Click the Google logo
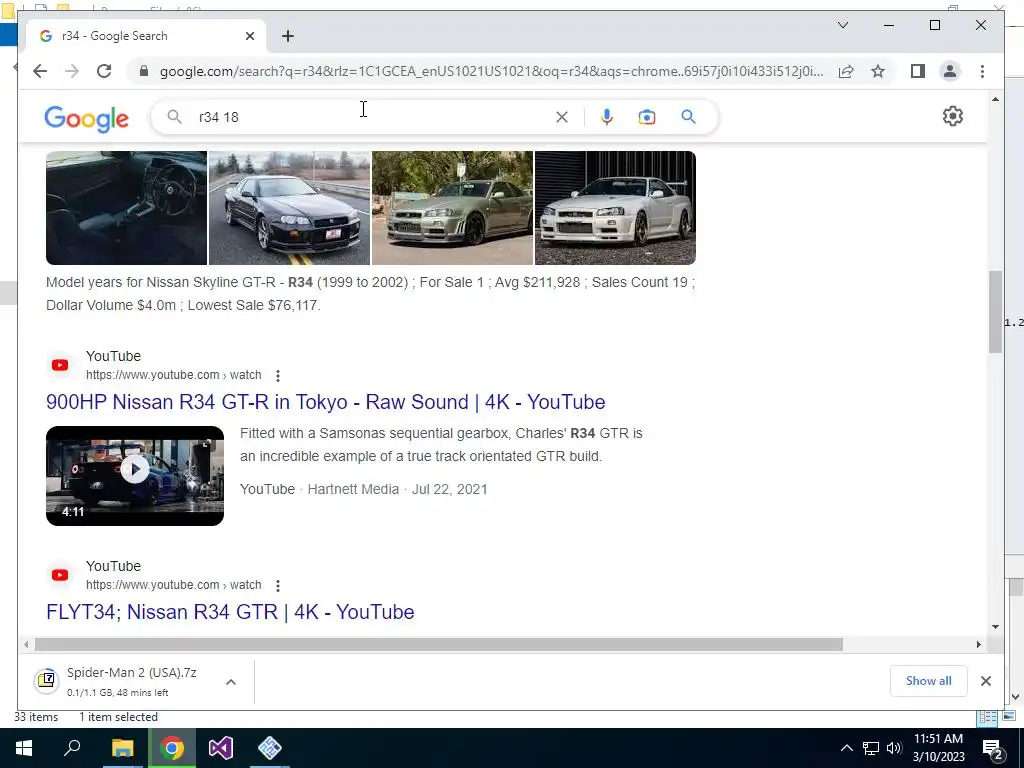The height and width of the screenshot is (768, 1024). (x=86, y=118)
